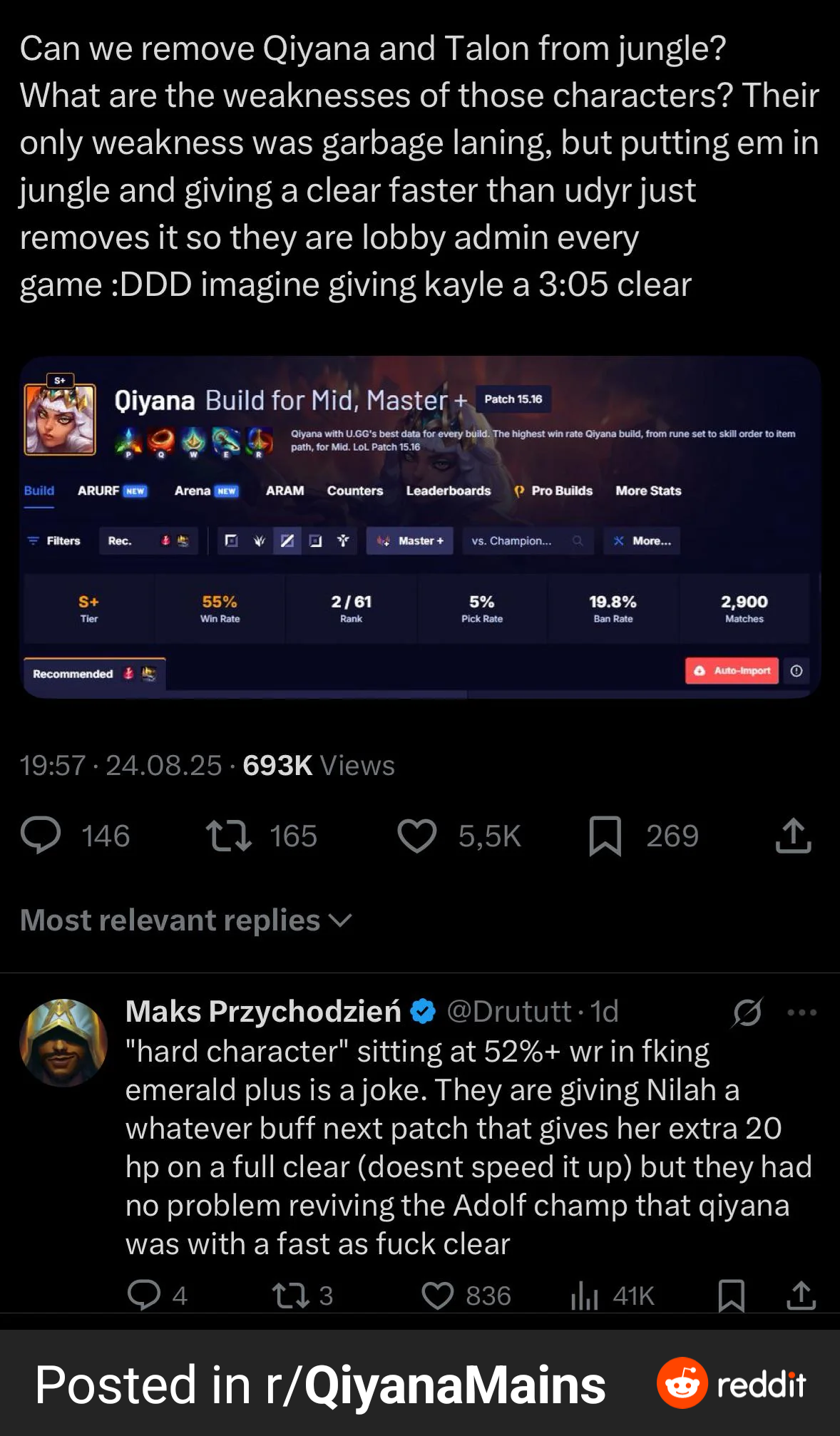Screen dimensions: 840x1436
Task: Open the reply comment icon on main tweet
Action: coord(41,836)
